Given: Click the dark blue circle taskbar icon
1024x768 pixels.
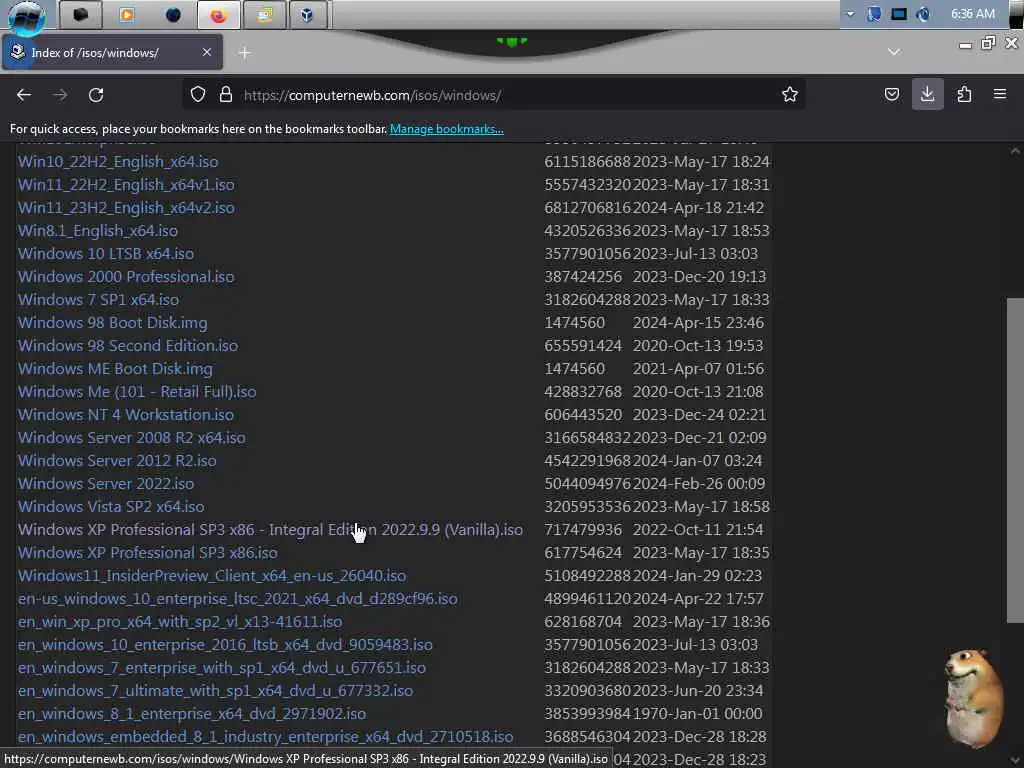Looking at the screenshot, I should [x=173, y=14].
